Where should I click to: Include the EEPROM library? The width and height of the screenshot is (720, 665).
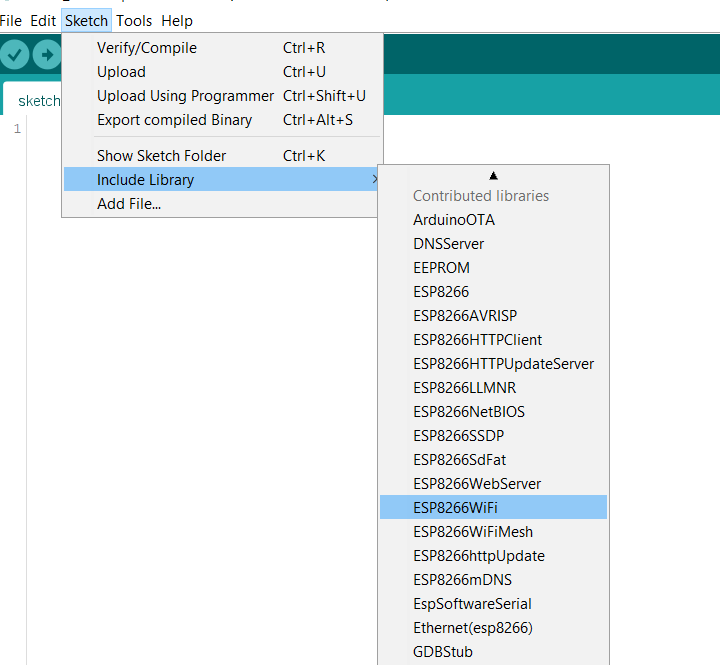click(x=494, y=267)
